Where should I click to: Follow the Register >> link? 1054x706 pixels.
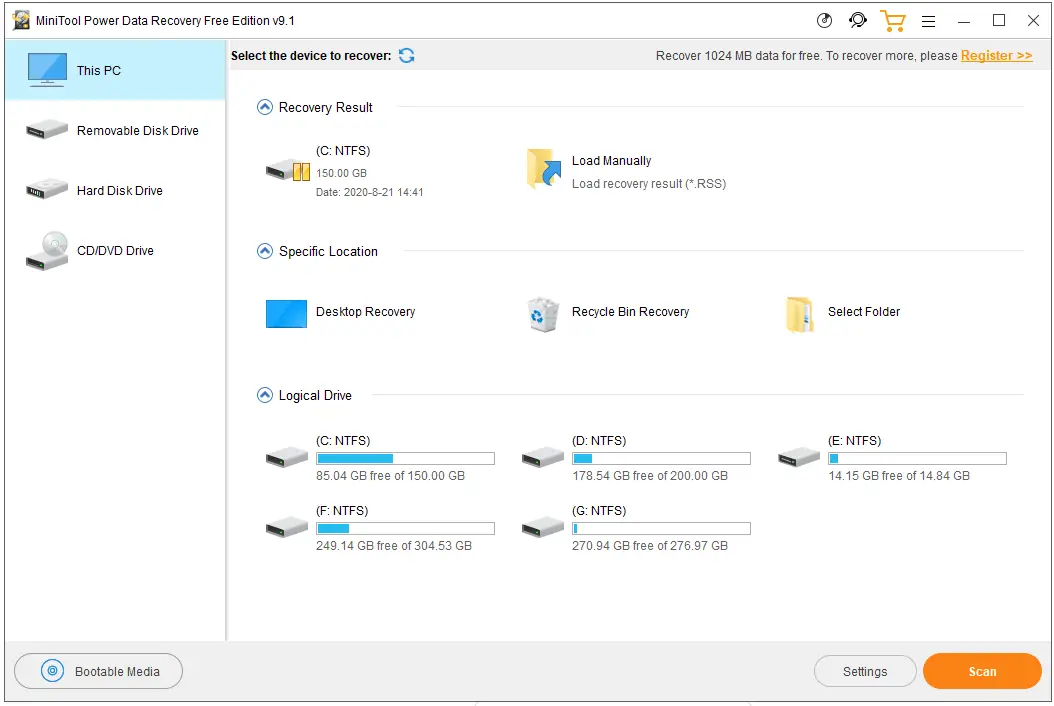pyautogui.click(x=996, y=56)
